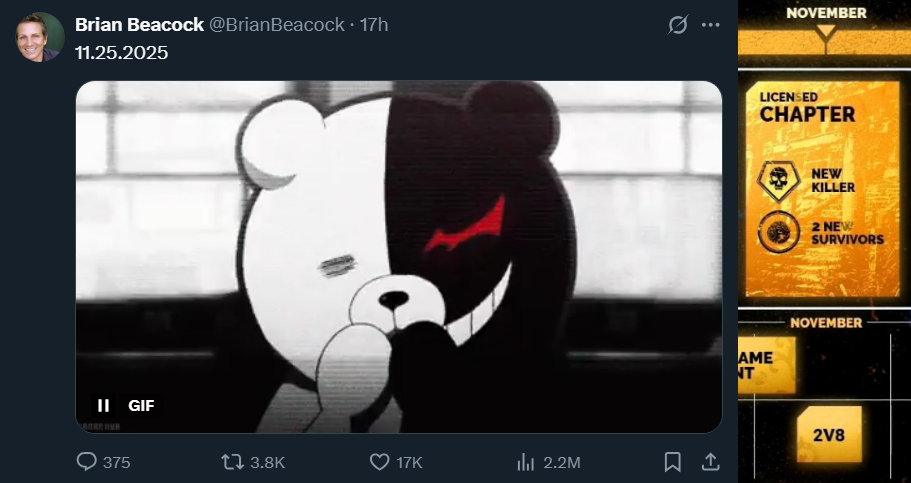911x483 pixels.
Task: Like the tweet with heart icon
Action: pyautogui.click(x=379, y=462)
